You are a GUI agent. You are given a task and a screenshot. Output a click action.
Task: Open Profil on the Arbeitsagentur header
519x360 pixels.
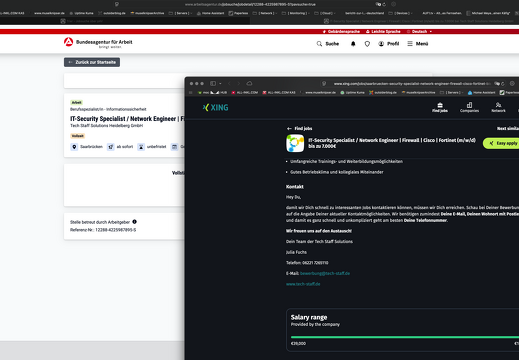[x=389, y=44]
